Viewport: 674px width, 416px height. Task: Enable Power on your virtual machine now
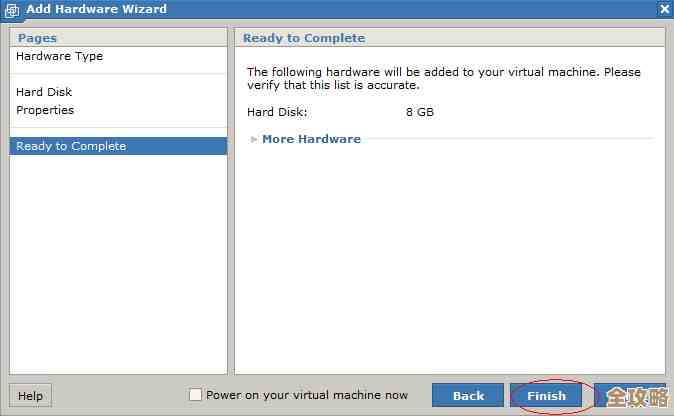(x=195, y=395)
